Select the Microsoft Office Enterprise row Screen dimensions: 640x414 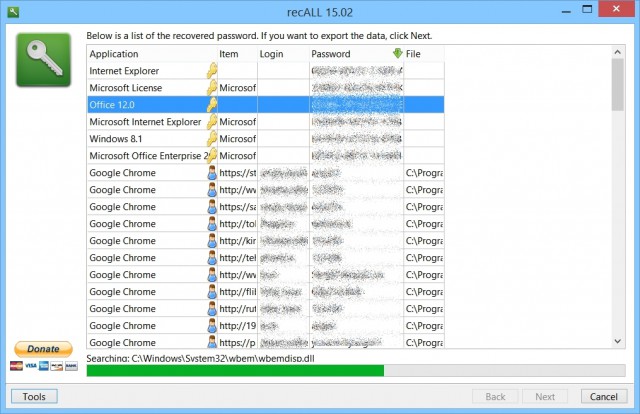pos(265,156)
